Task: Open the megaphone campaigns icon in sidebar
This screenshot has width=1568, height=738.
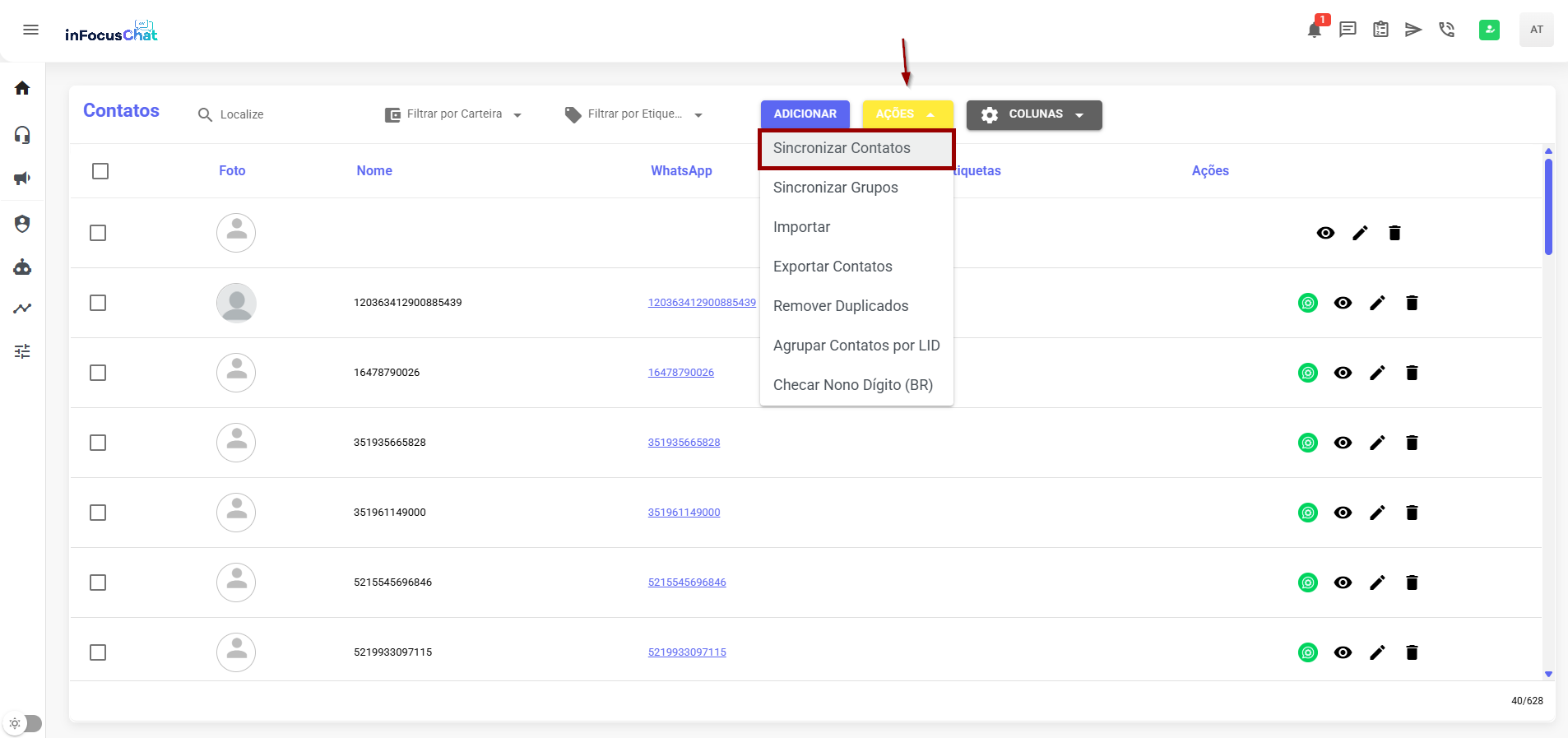Action: tap(22, 179)
